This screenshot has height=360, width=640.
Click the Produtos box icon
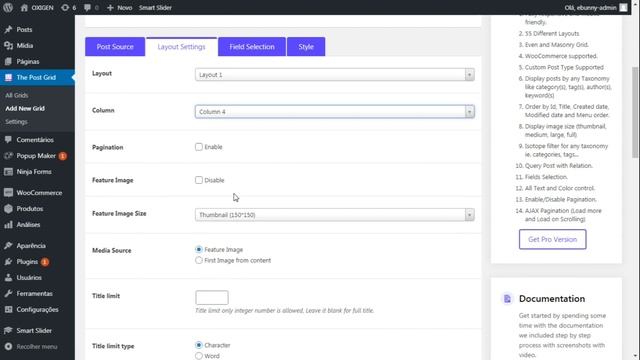point(8,208)
